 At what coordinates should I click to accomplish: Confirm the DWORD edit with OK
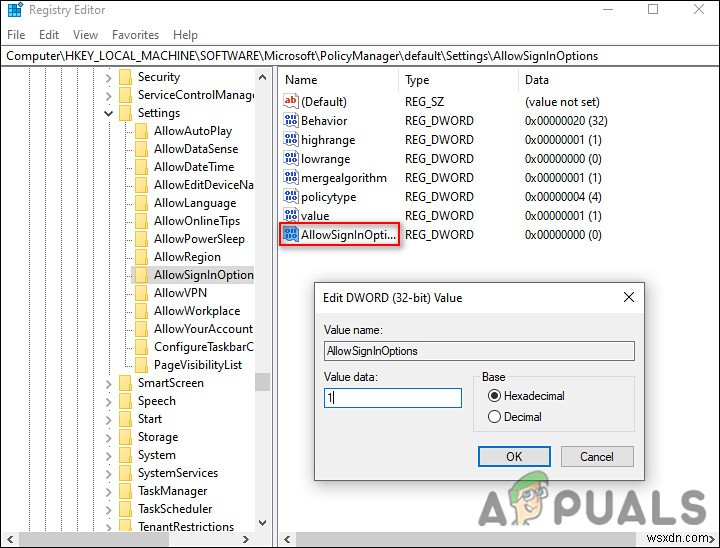(x=514, y=456)
